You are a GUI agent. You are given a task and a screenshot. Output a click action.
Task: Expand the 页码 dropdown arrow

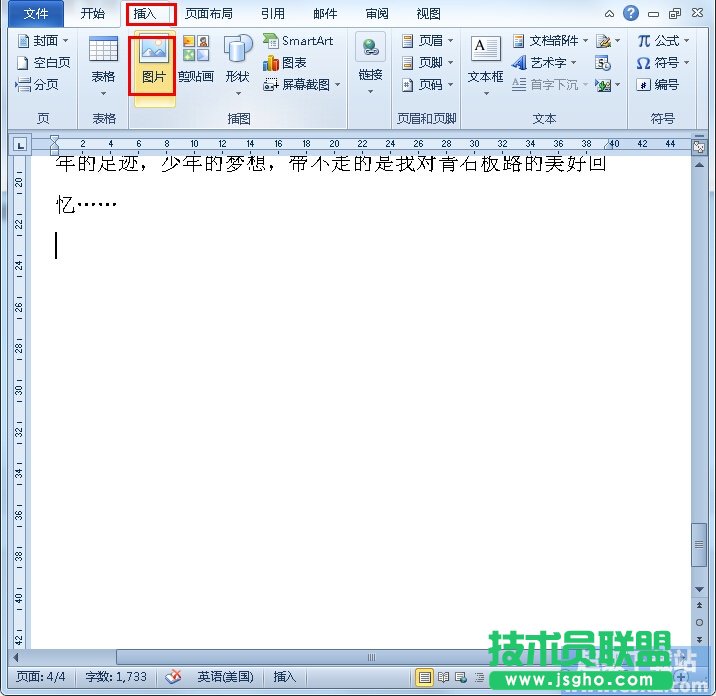(450, 84)
